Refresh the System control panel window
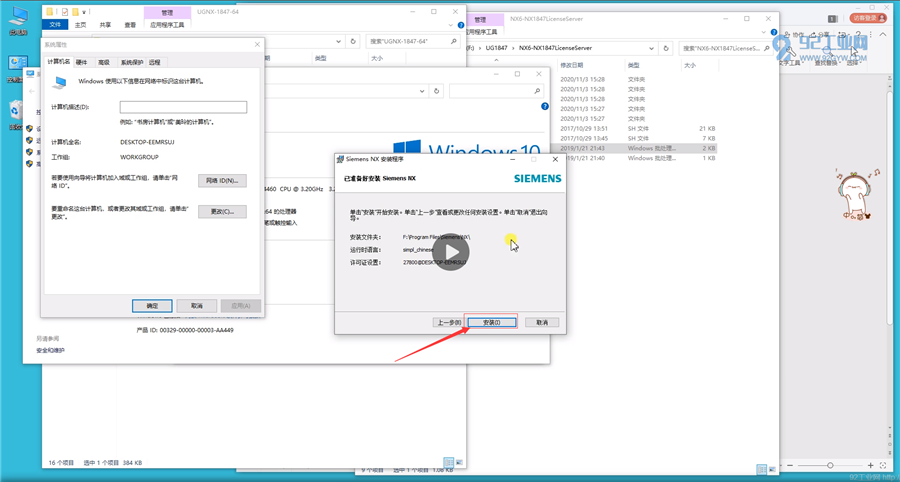The width and height of the screenshot is (900, 482). click(x=437, y=91)
